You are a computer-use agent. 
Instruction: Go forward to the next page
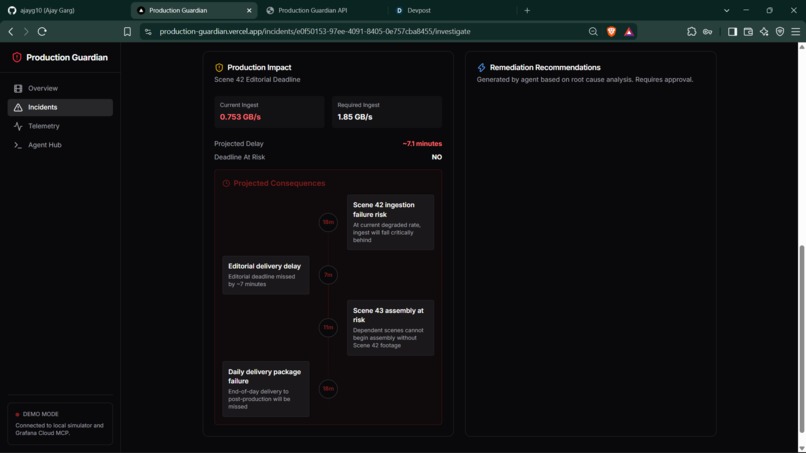26,31
